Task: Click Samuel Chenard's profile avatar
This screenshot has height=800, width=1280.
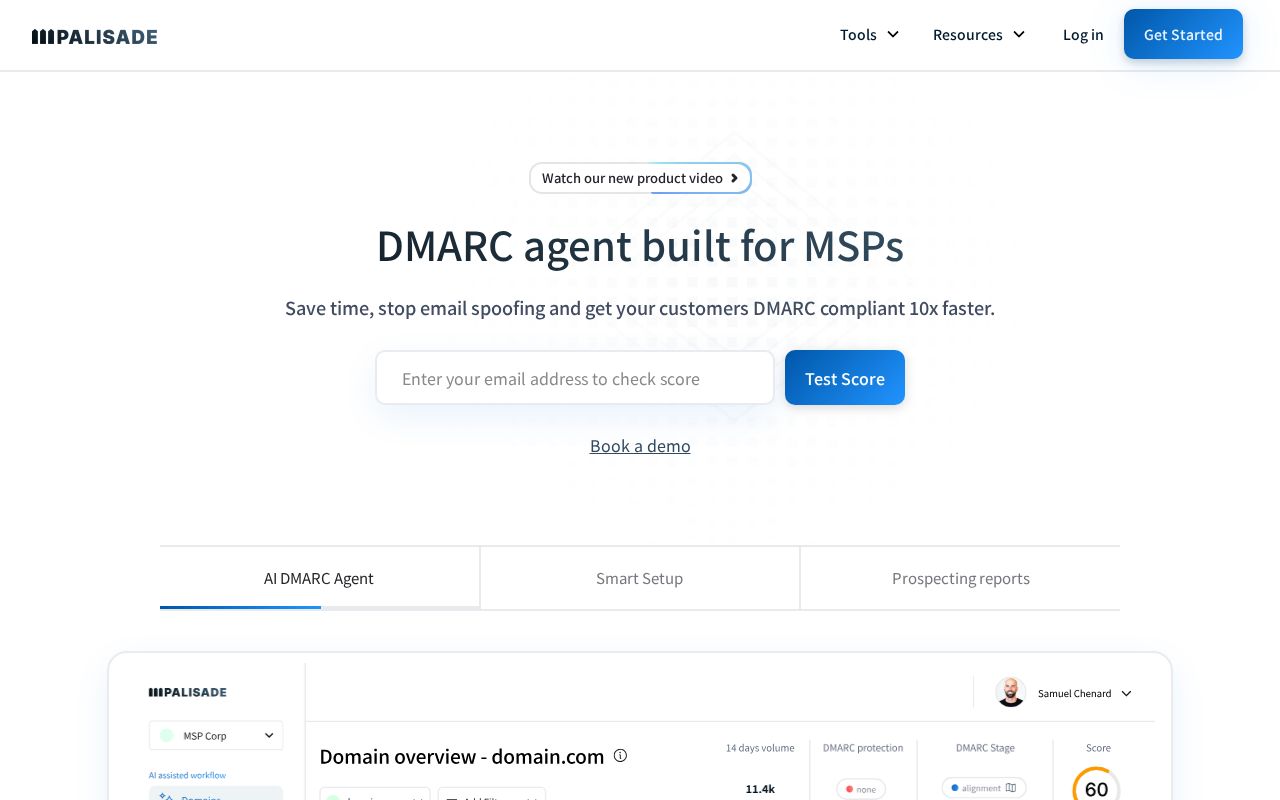Action: coord(1010,692)
